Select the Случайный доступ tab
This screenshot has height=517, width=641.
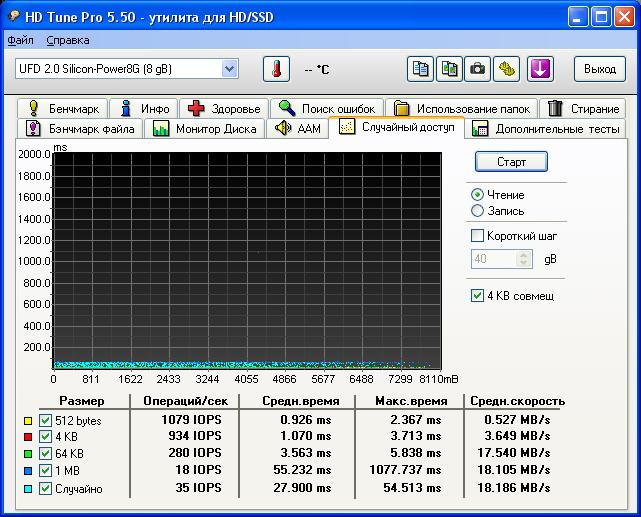tap(396, 127)
